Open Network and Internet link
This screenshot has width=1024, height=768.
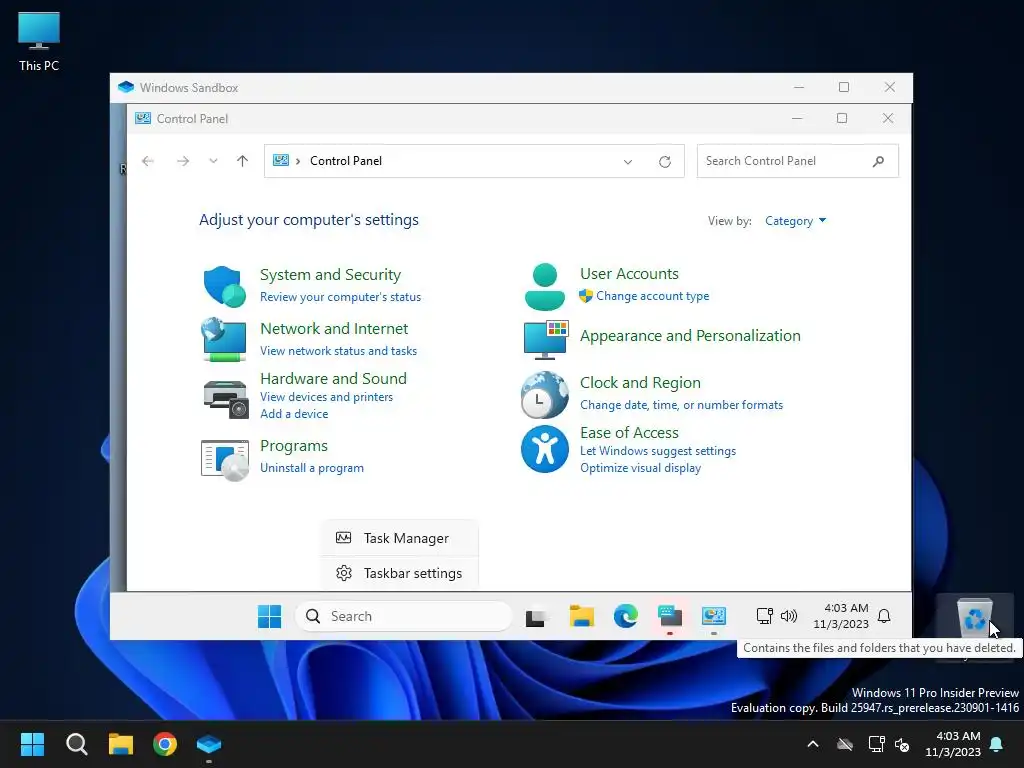(334, 328)
